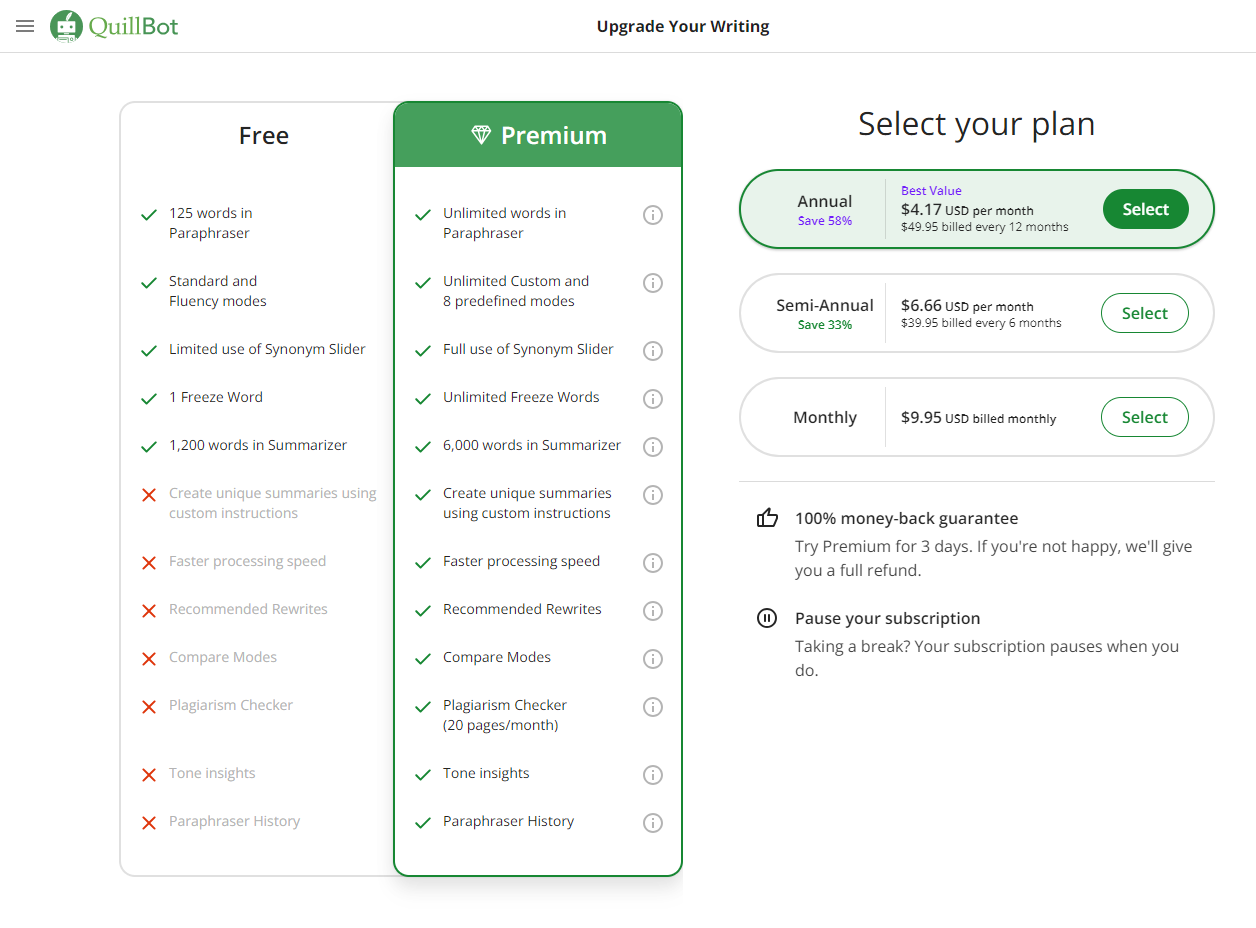Click 'Full use of Synonym Slider' text
Image resolution: width=1256 pixels, height=928 pixels.
pyautogui.click(x=528, y=349)
